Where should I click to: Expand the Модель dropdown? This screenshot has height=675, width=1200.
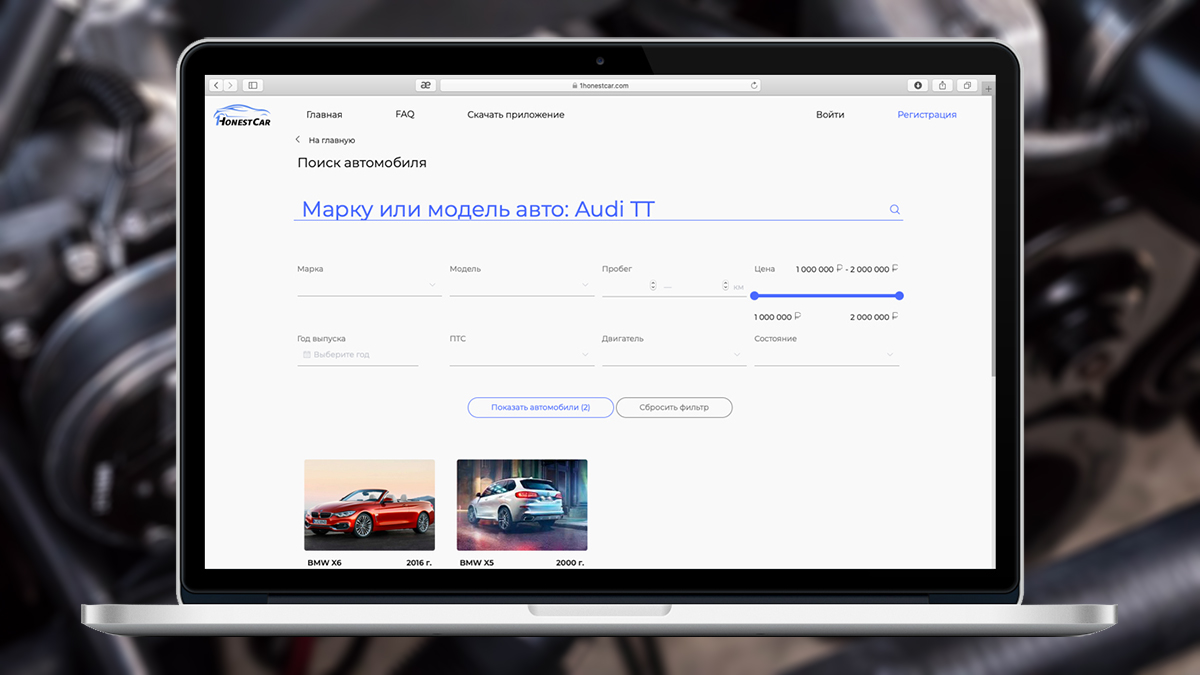click(x=522, y=285)
